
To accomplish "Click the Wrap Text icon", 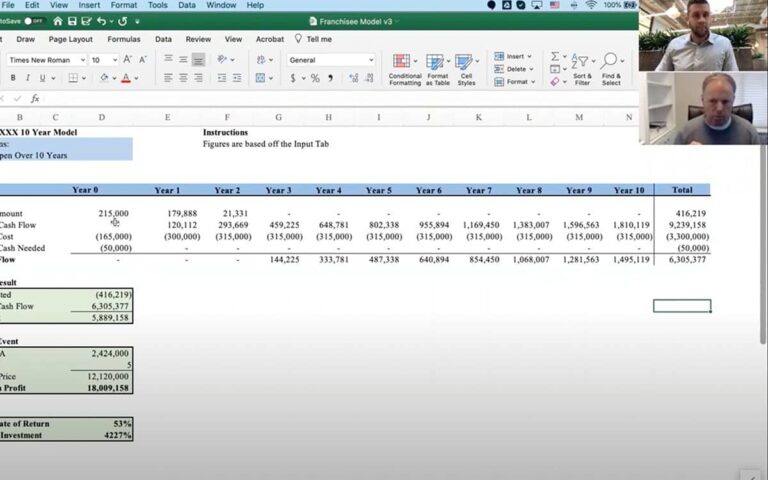I will tap(261, 59).
